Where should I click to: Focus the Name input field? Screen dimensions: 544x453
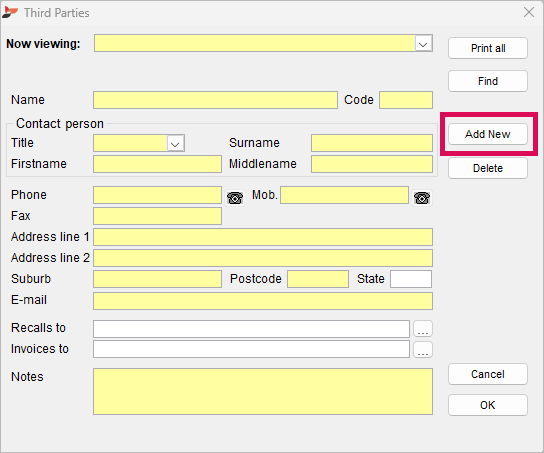tap(215, 100)
